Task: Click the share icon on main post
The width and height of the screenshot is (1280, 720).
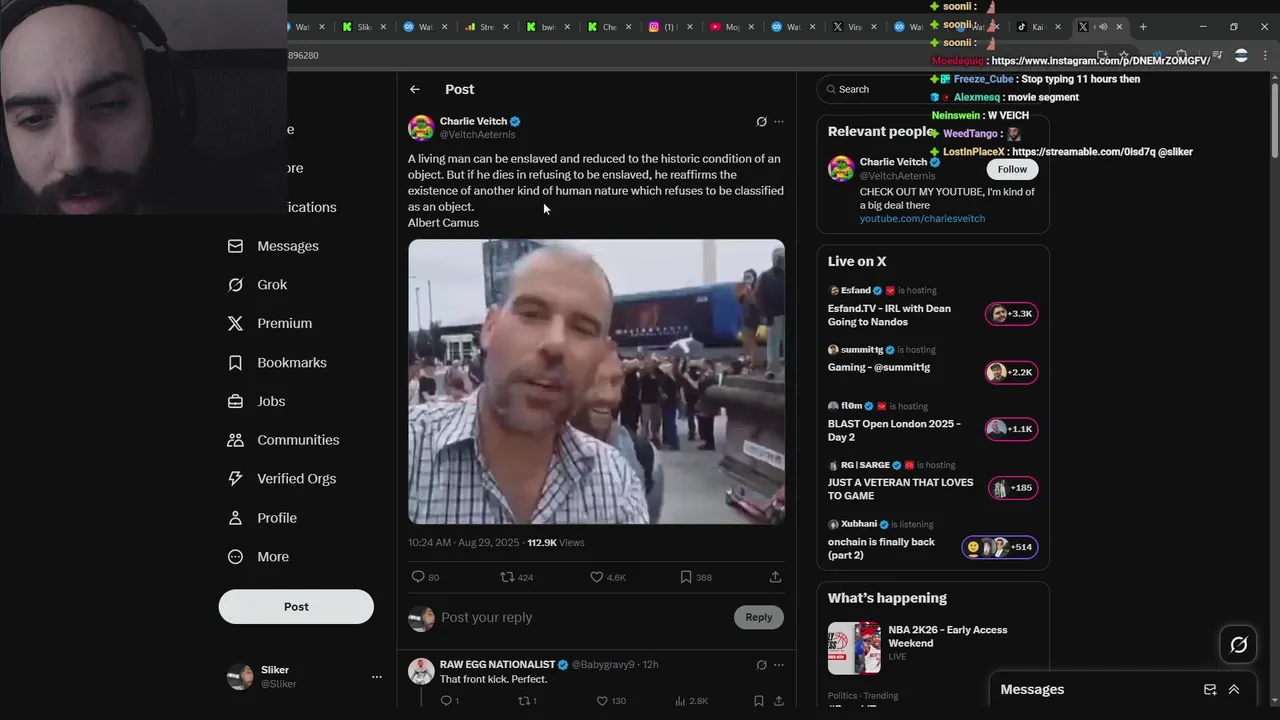Action: (x=775, y=577)
